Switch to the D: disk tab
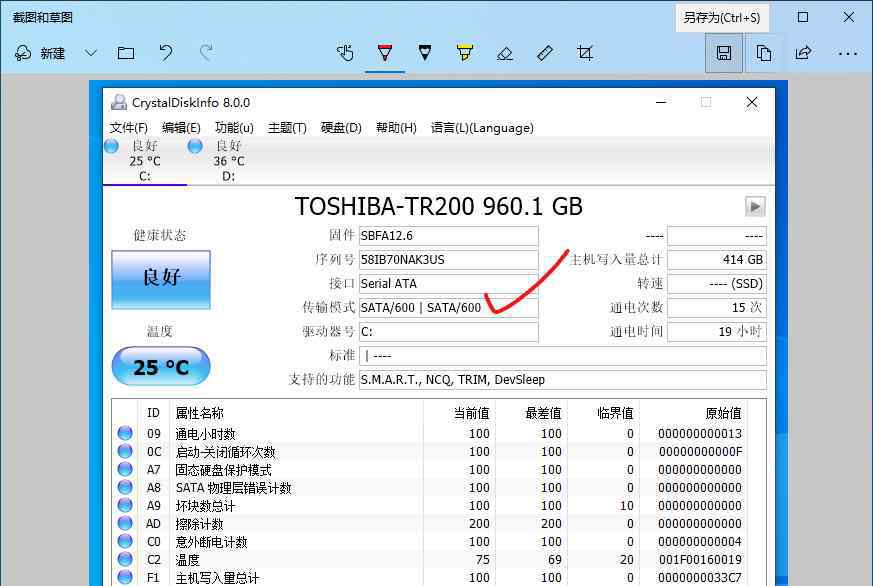 click(x=228, y=161)
